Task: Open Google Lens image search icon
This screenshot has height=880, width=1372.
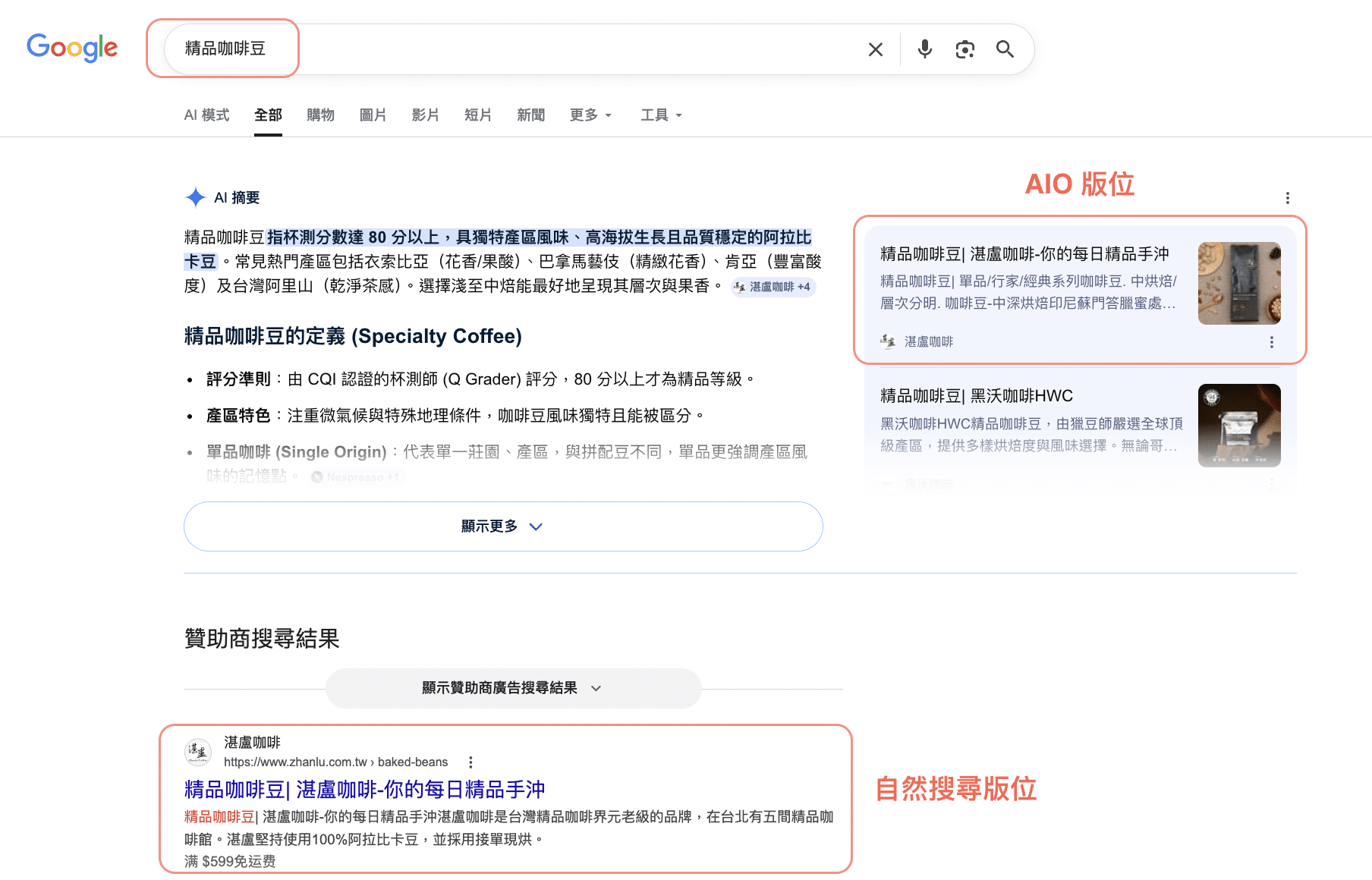Action: click(964, 49)
